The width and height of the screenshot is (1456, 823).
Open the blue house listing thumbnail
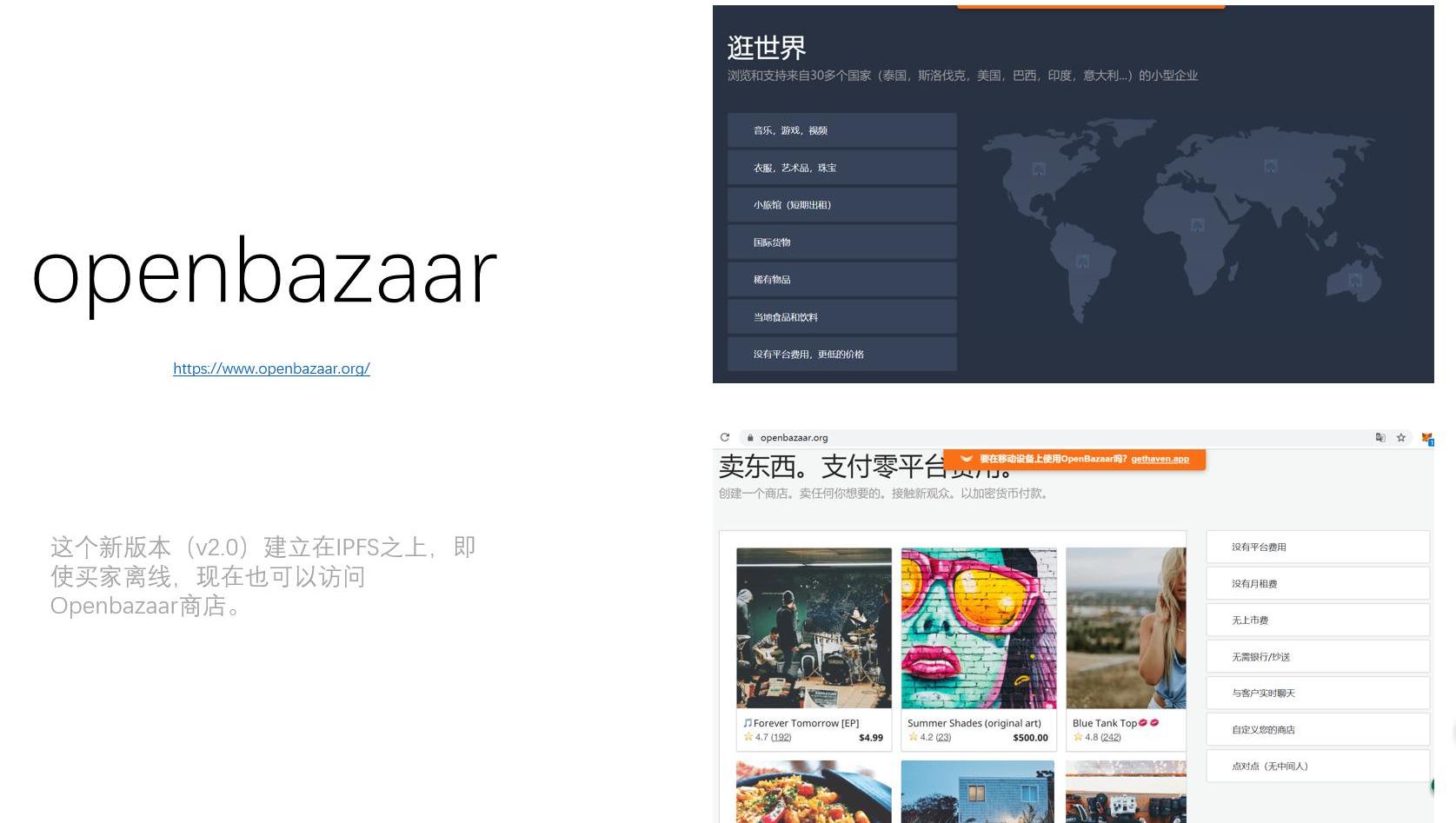[978, 792]
